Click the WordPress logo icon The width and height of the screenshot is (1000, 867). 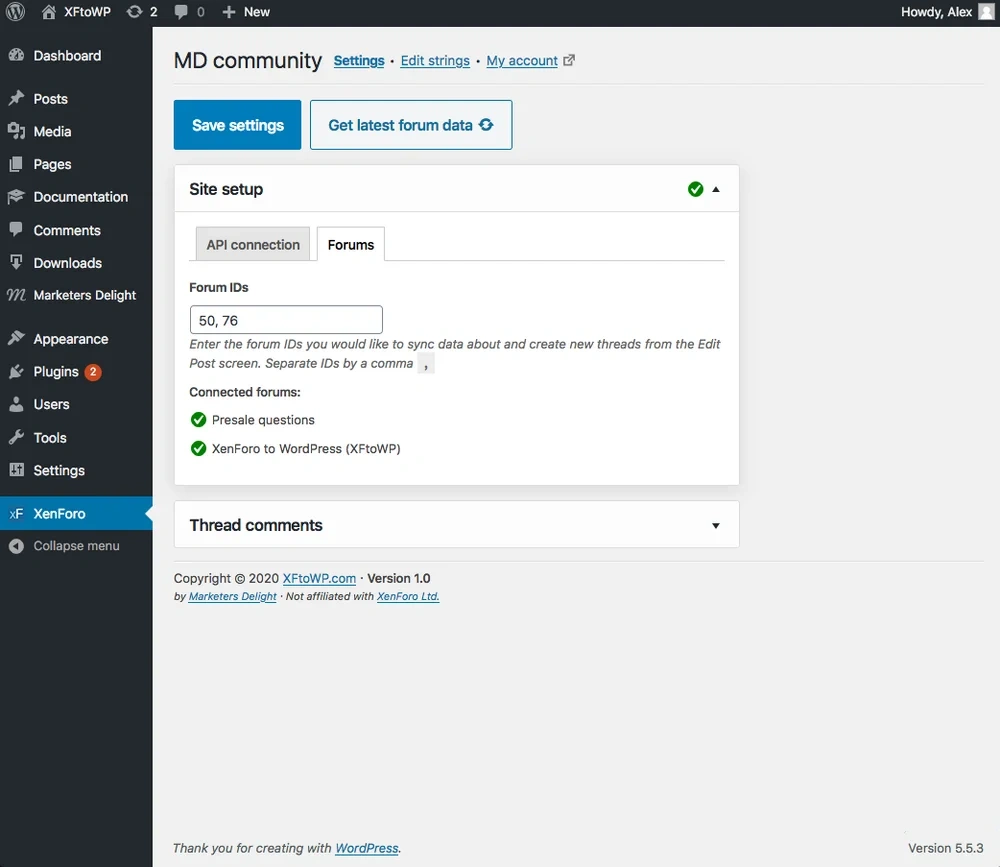[x=16, y=12]
